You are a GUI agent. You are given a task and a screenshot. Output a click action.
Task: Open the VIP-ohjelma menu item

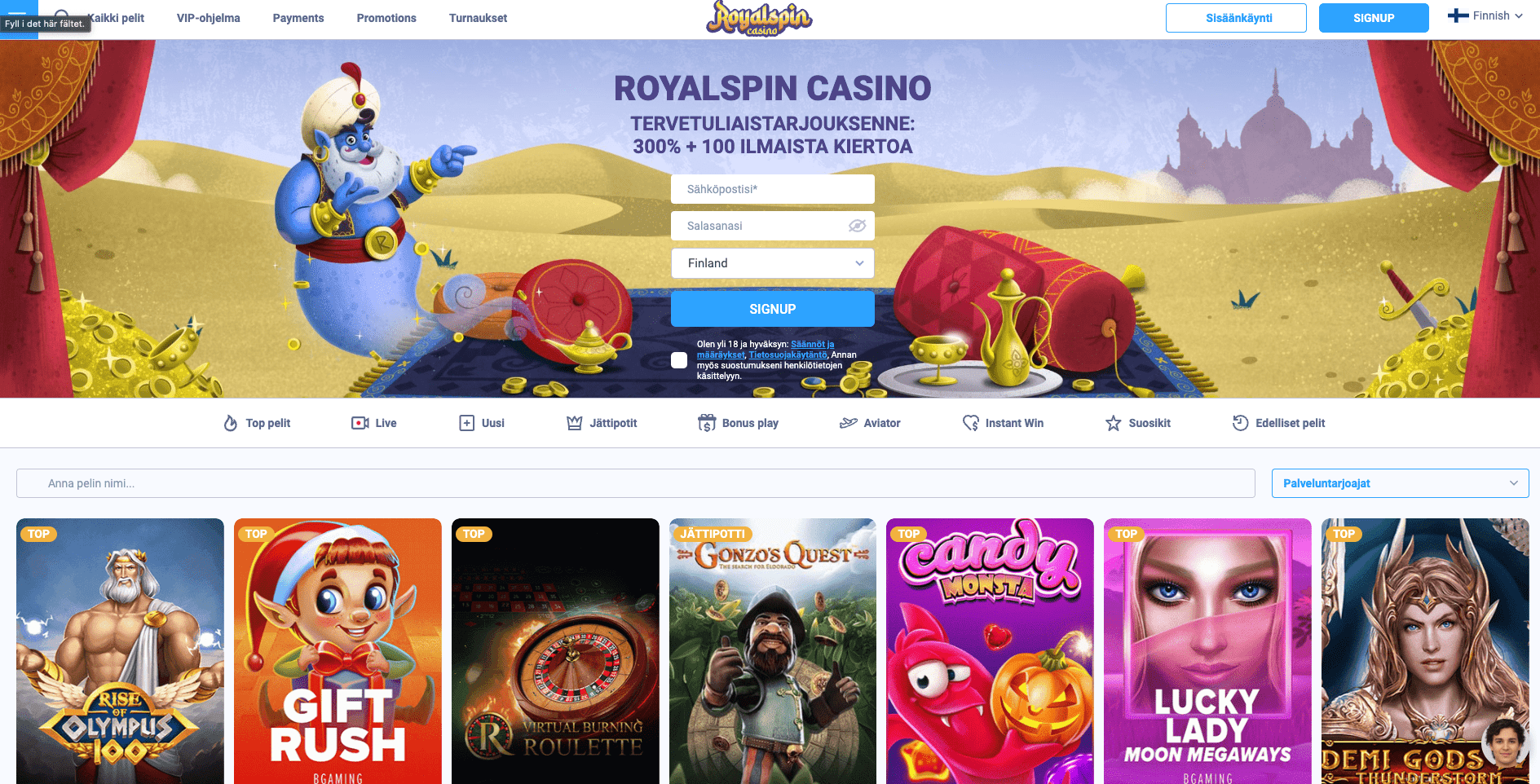[209, 18]
